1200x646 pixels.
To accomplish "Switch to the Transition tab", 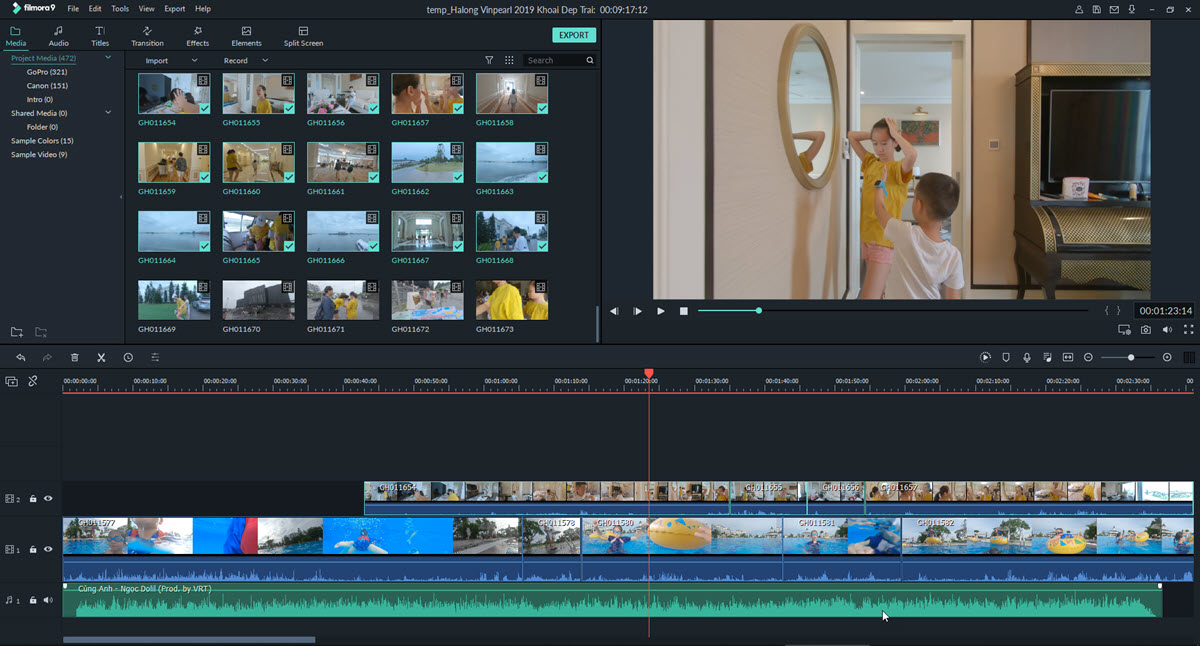I will [x=147, y=36].
